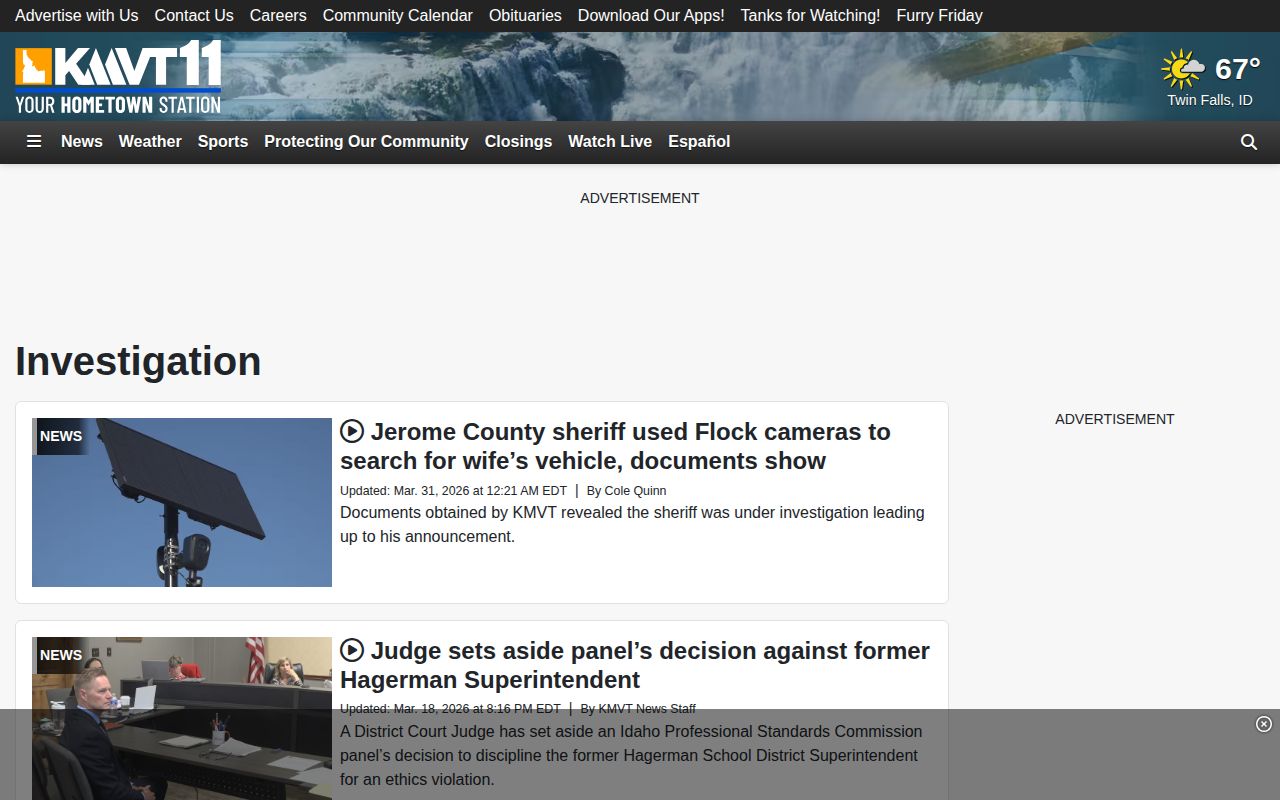Open the Obituaries link
Viewport: 1280px width, 800px height.
click(525, 16)
